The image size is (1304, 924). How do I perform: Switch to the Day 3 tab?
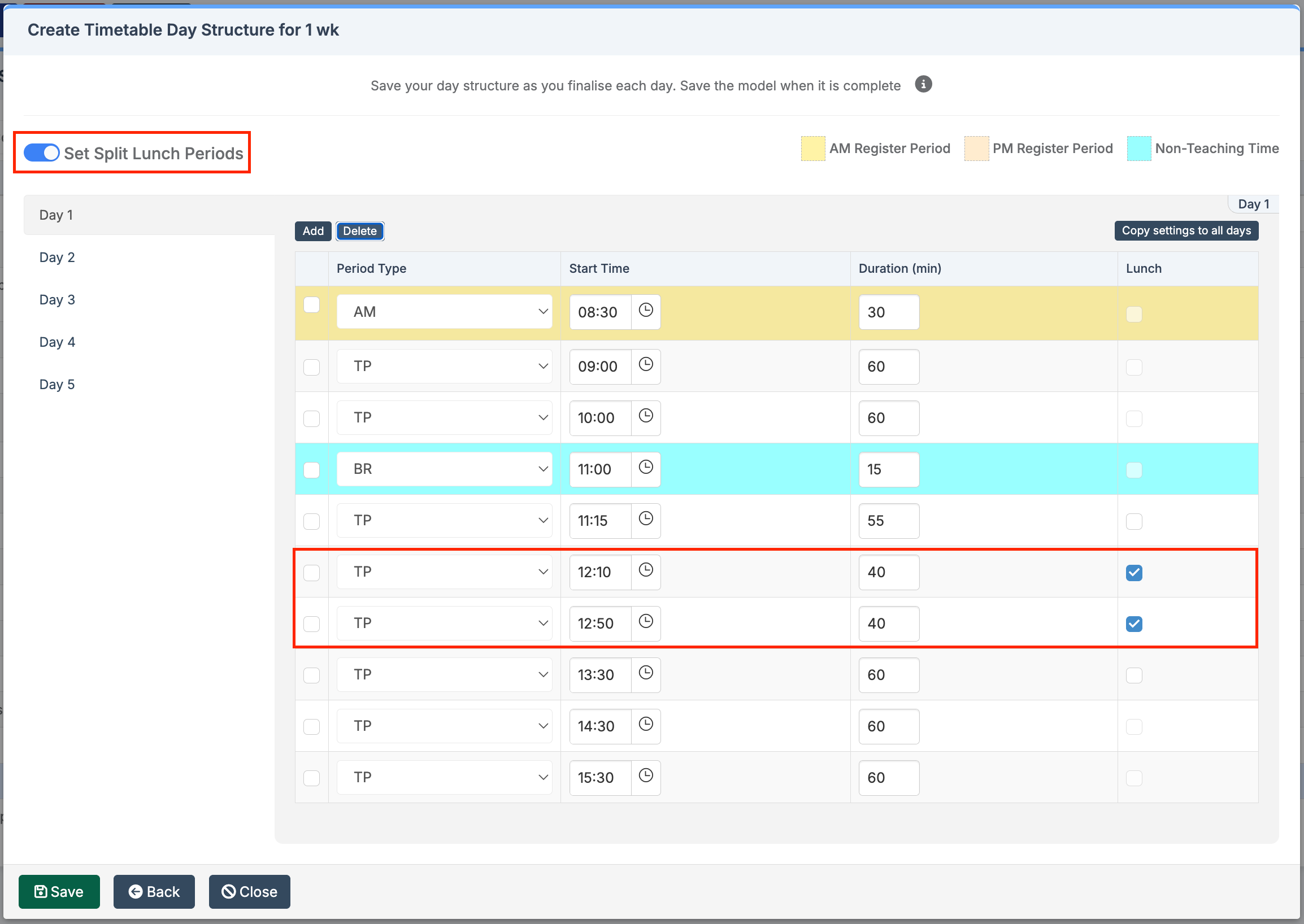56,299
